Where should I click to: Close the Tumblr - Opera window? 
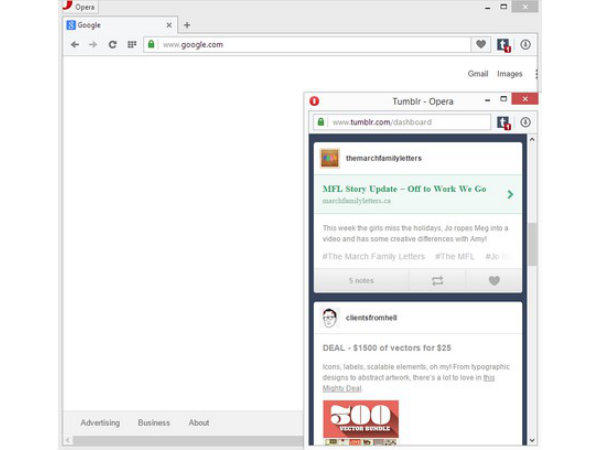click(x=525, y=99)
